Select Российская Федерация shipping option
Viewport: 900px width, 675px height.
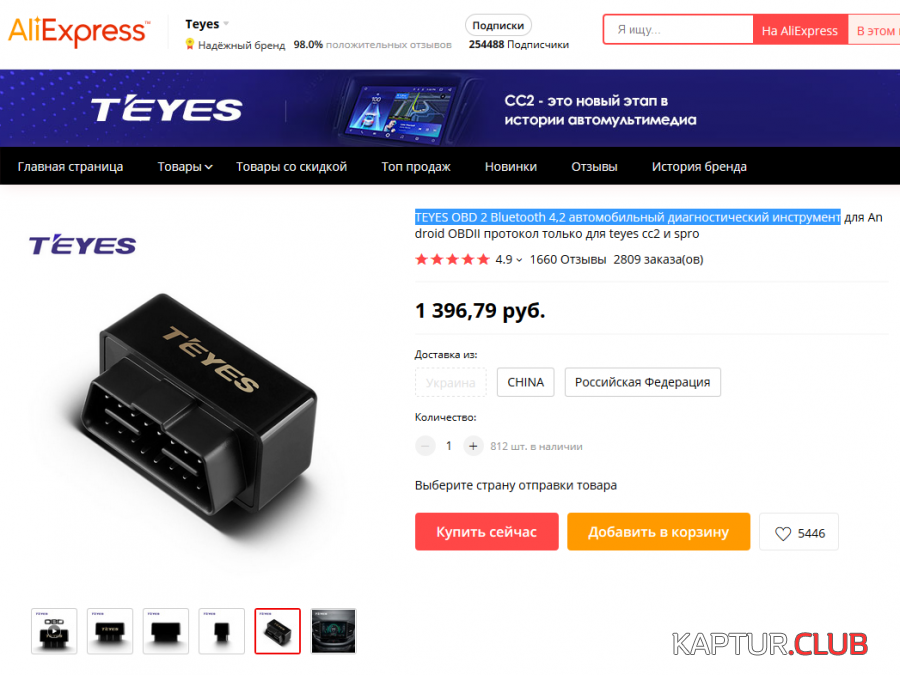(x=642, y=382)
